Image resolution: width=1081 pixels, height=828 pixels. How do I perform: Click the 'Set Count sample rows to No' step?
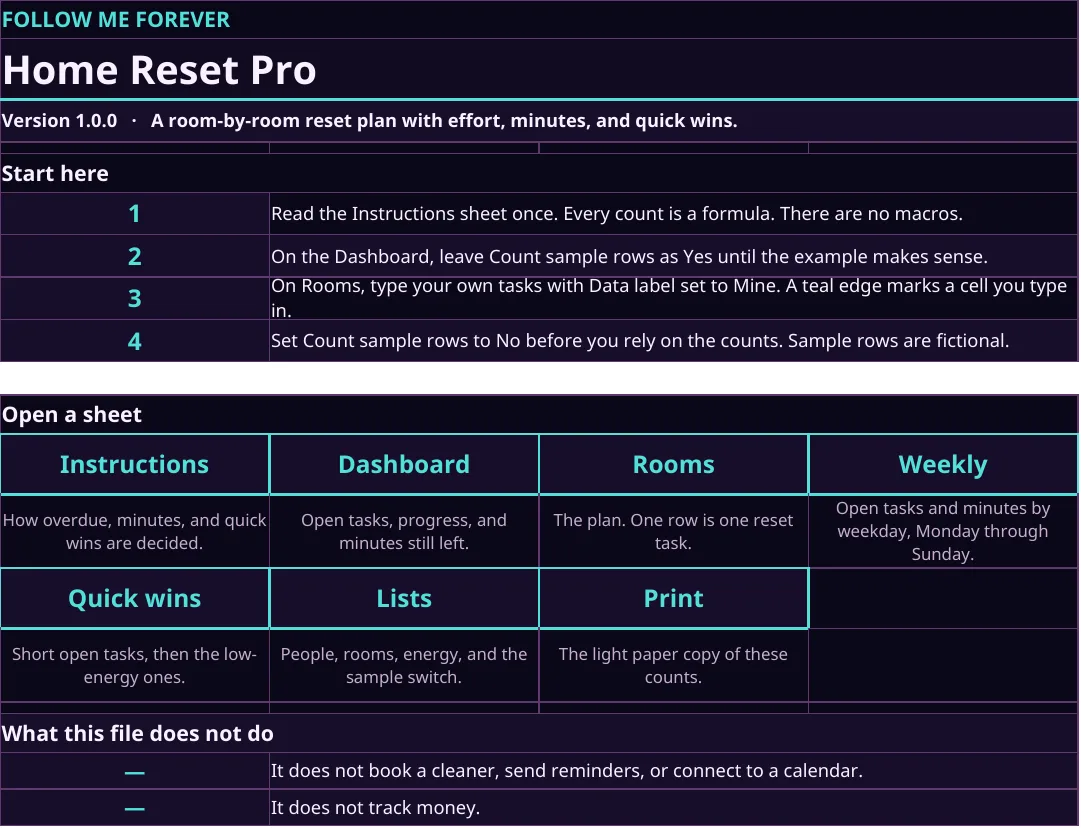pyautogui.click(x=640, y=341)
